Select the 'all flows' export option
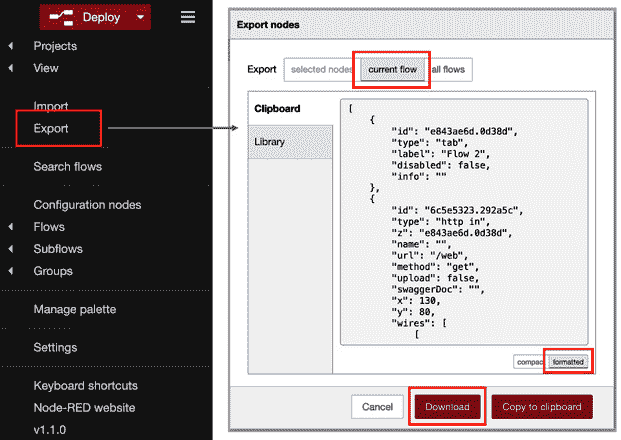 pyautogui.click(x=448, y=69)
